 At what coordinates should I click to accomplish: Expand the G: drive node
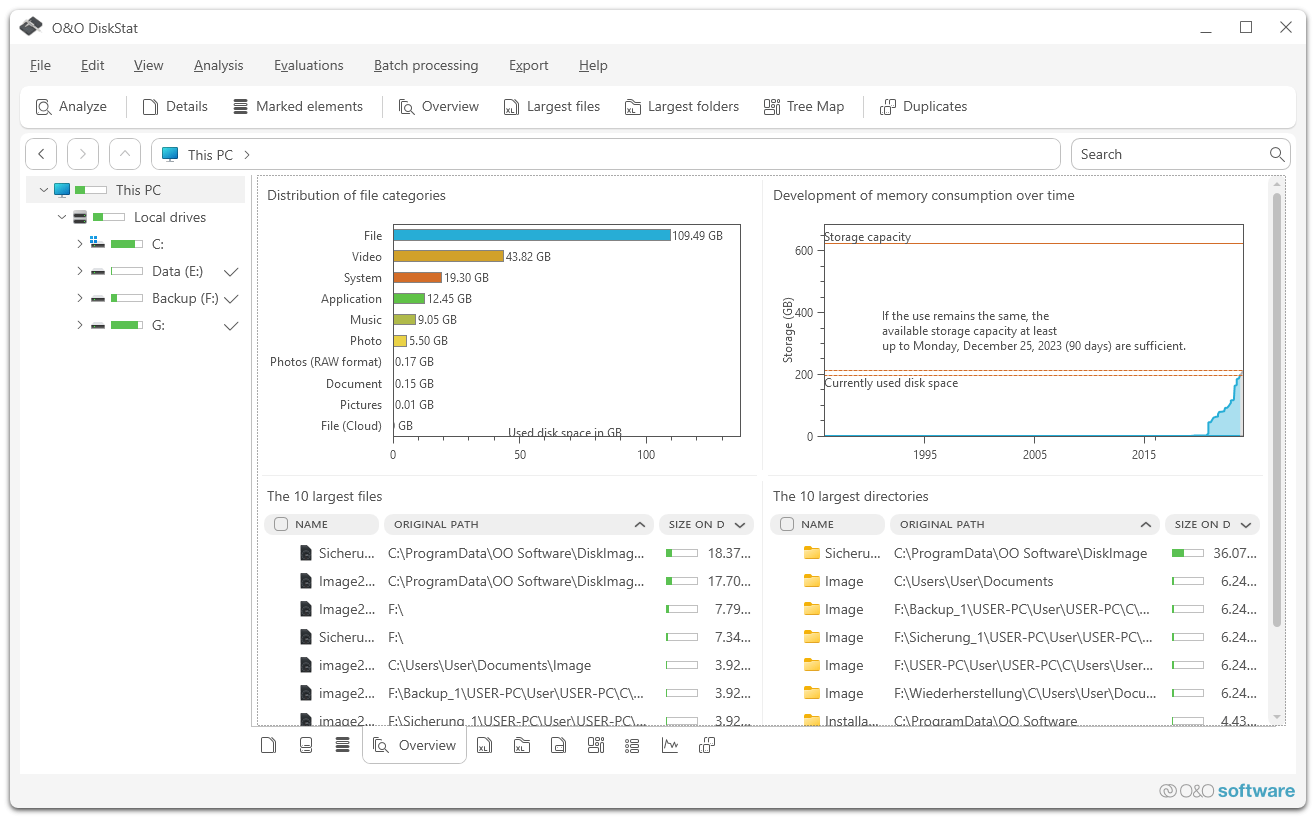(79, 325)
